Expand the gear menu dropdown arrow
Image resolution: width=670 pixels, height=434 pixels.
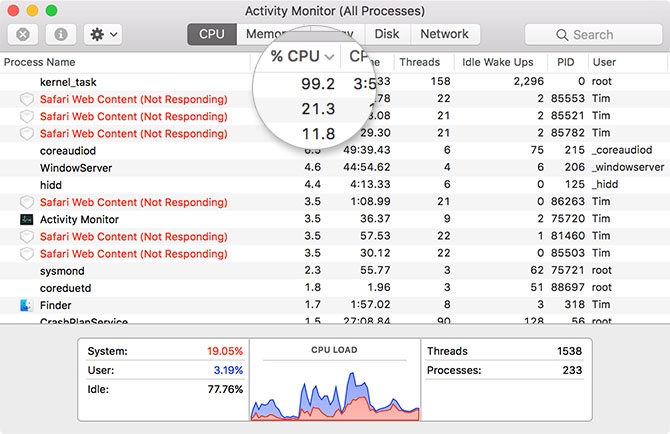coord(114,34)
